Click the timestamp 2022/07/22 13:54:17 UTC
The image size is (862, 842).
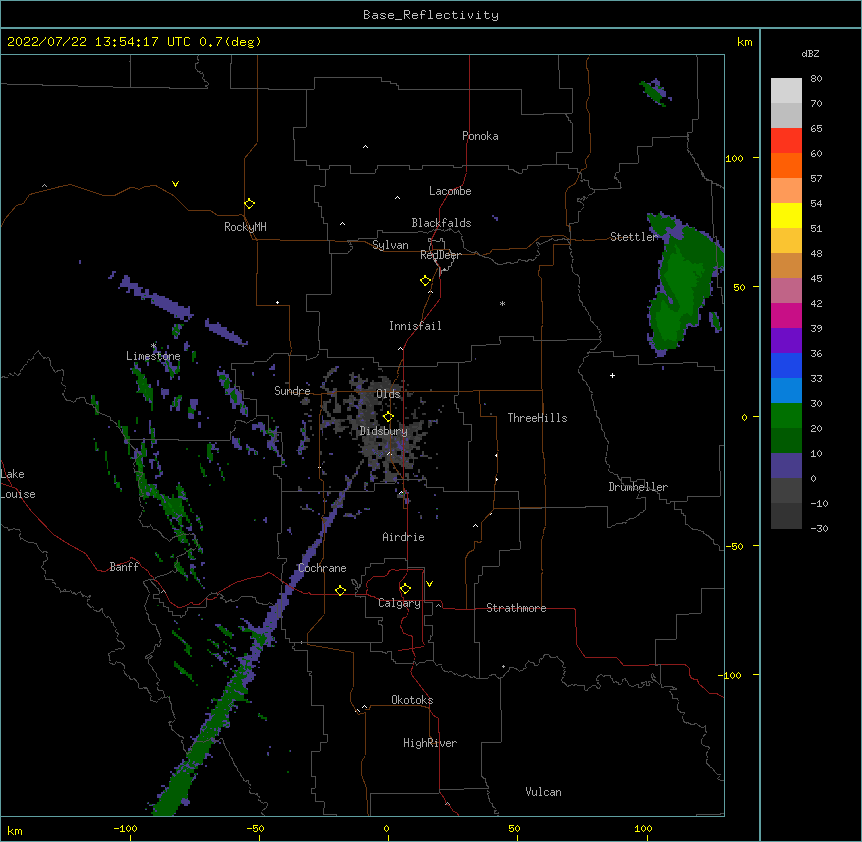point(99,42)
